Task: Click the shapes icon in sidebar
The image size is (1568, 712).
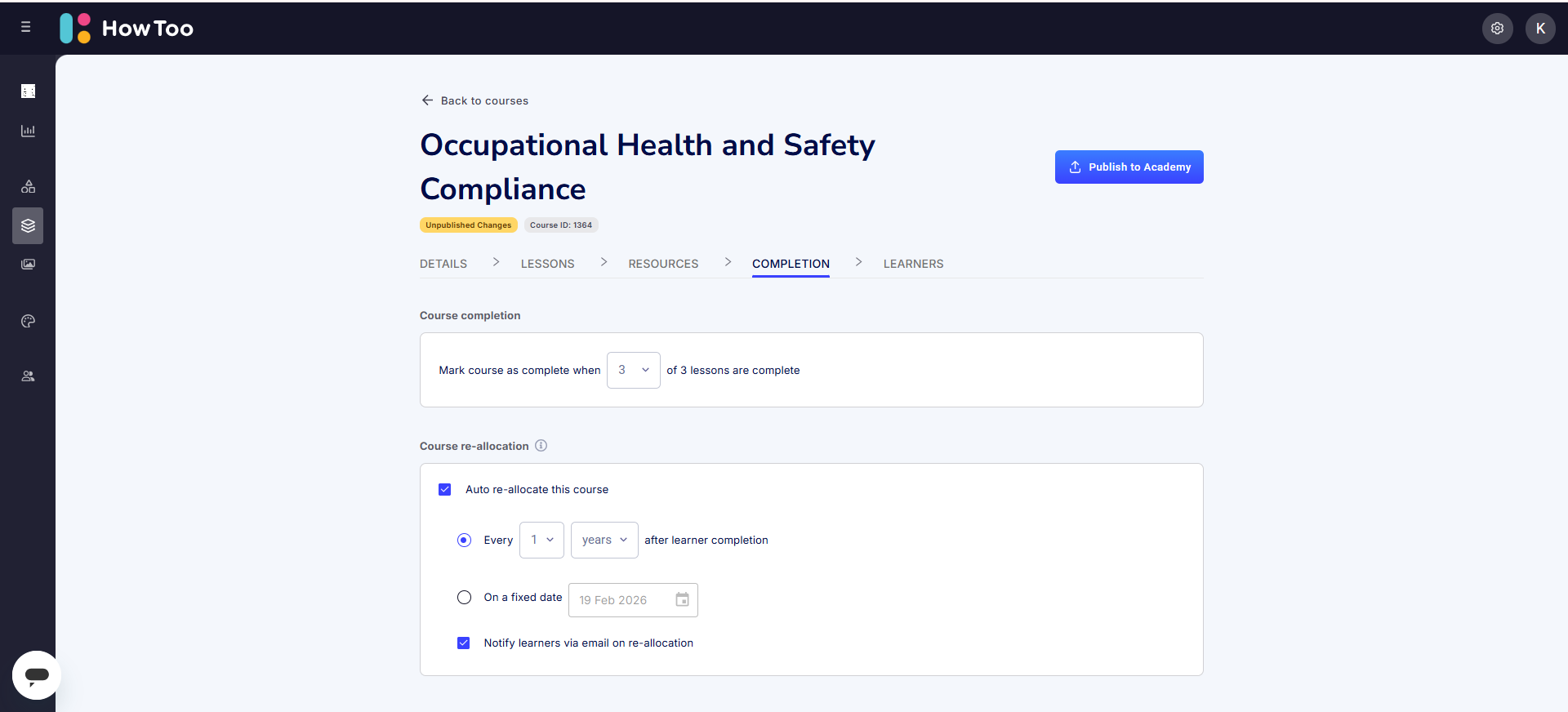Action: pos(28,187)
